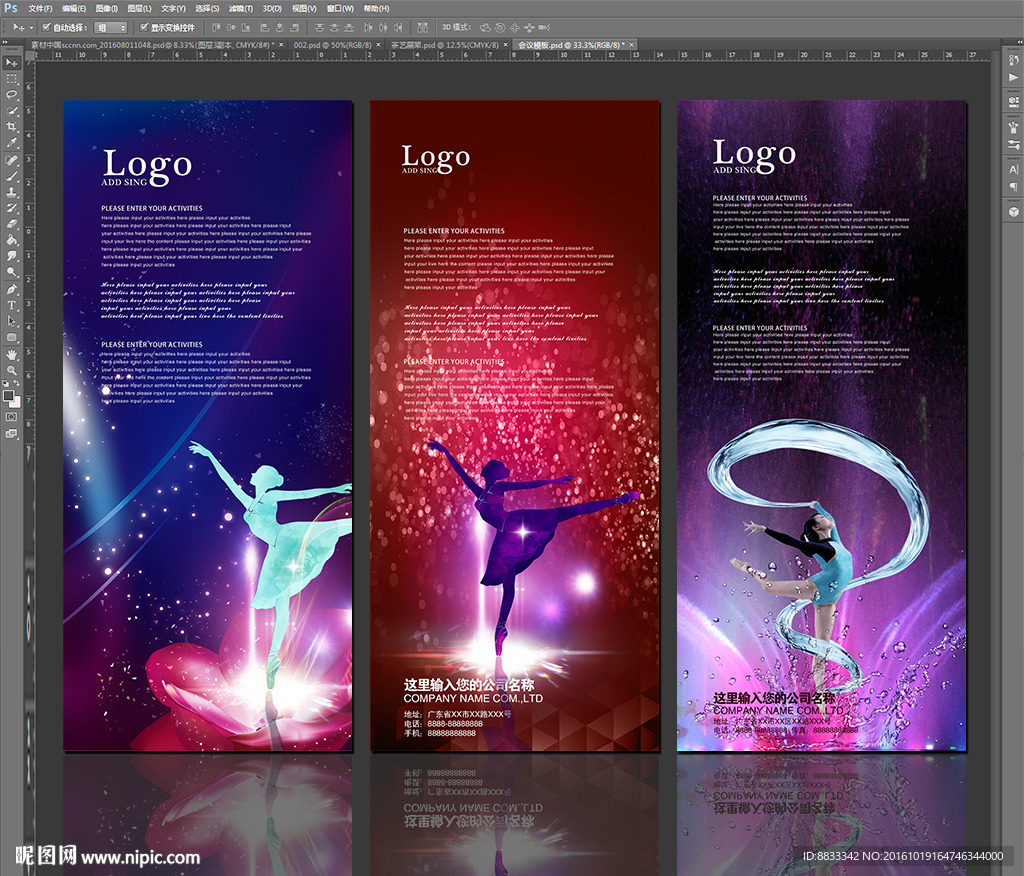The image size is (1024, 876).
Task: Switch to the 茶艺展架.psd document tab
Action: [x=444, y=45]
